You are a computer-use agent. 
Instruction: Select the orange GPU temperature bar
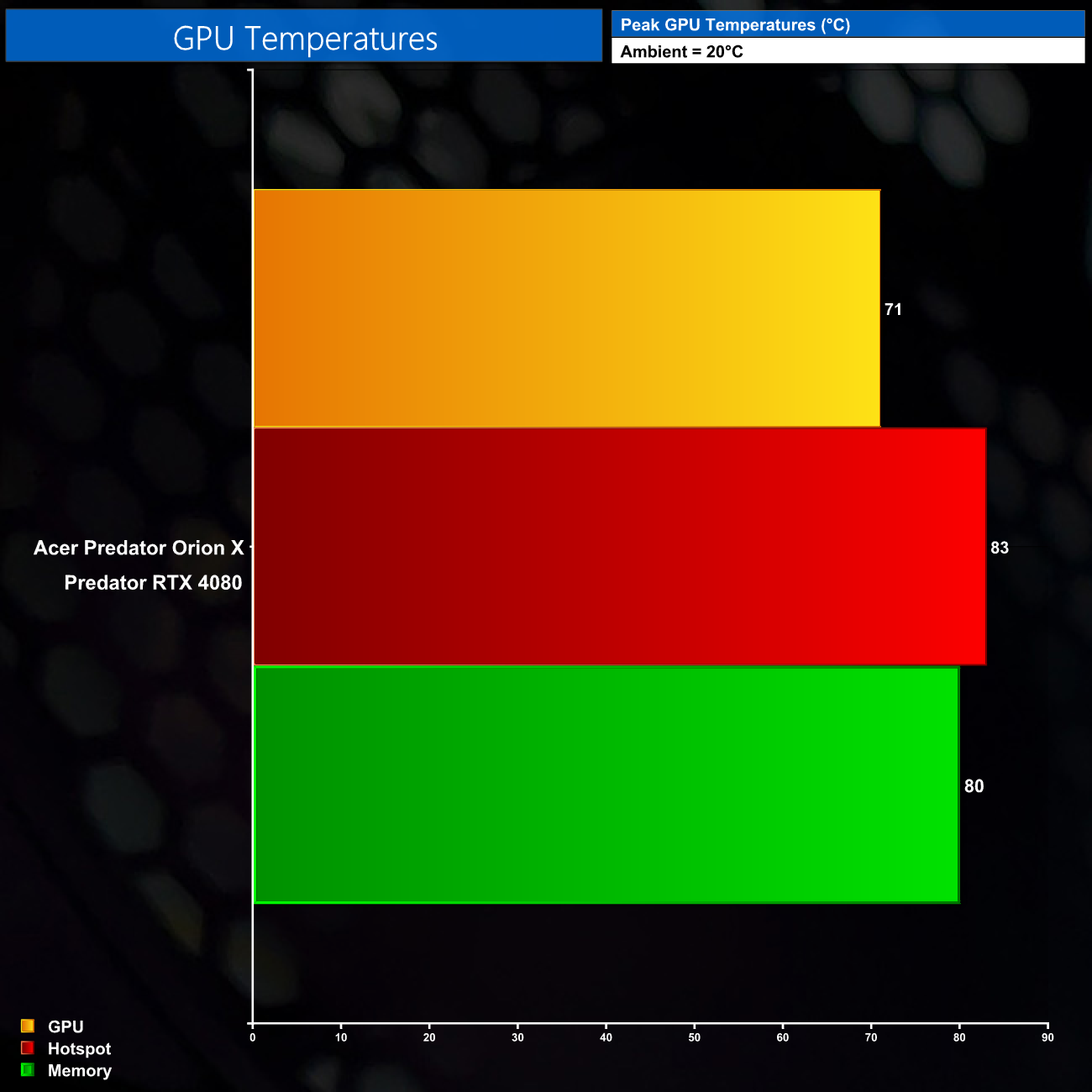[567, 308]
